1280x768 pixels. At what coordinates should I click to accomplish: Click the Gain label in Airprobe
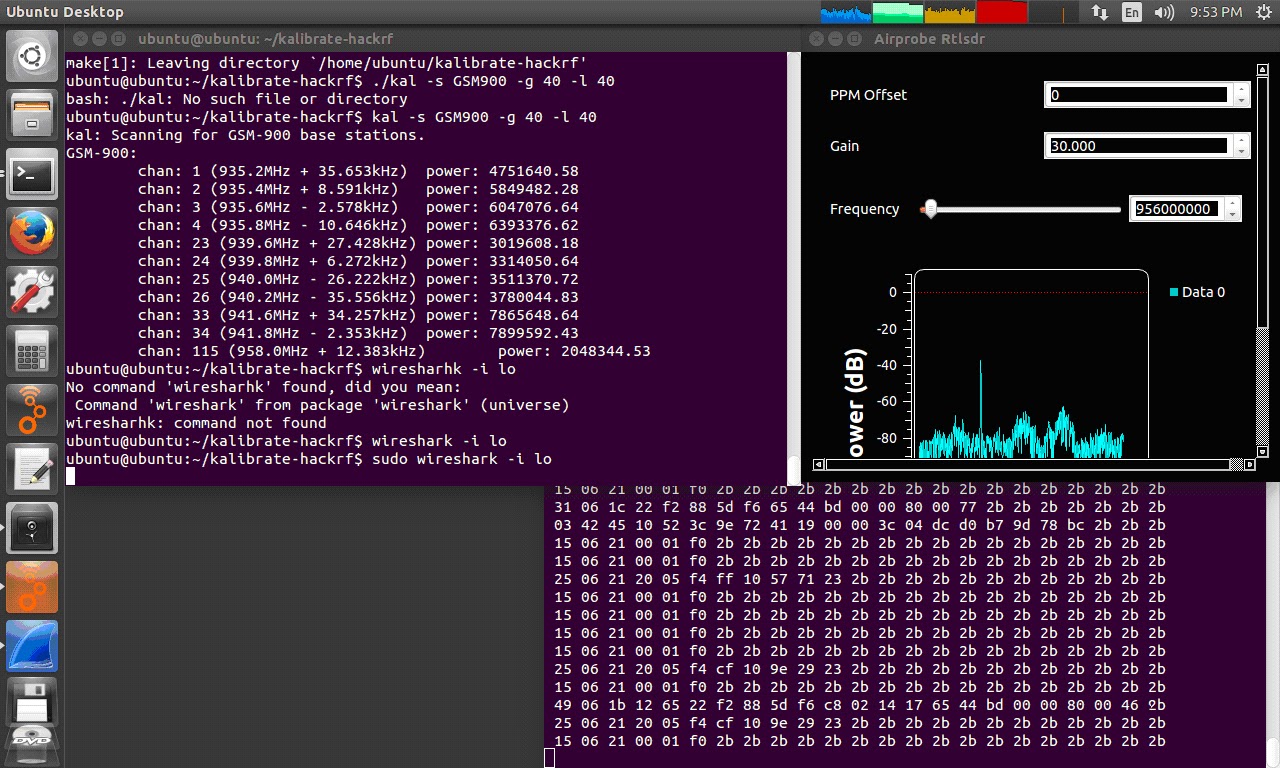844,146
